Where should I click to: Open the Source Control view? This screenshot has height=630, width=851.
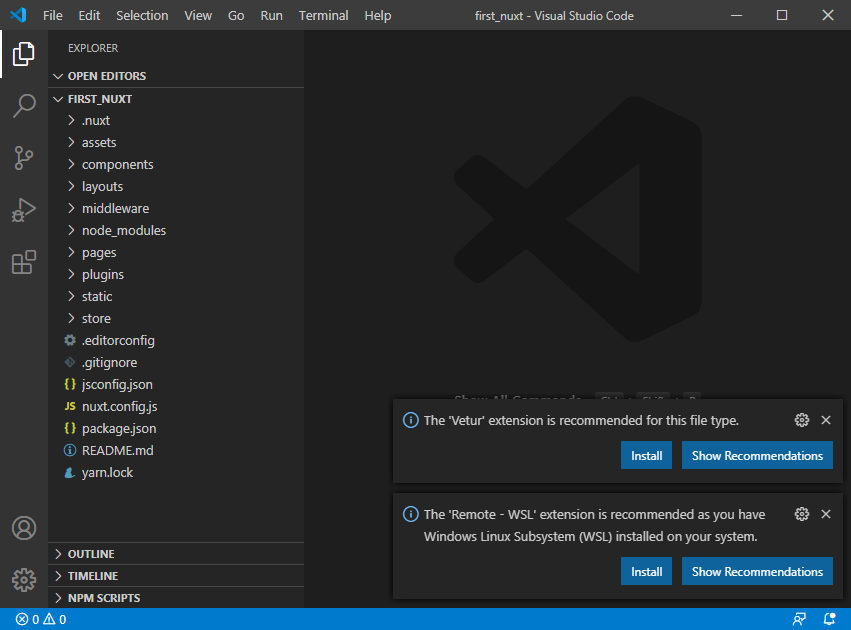(x=24, y=158)
